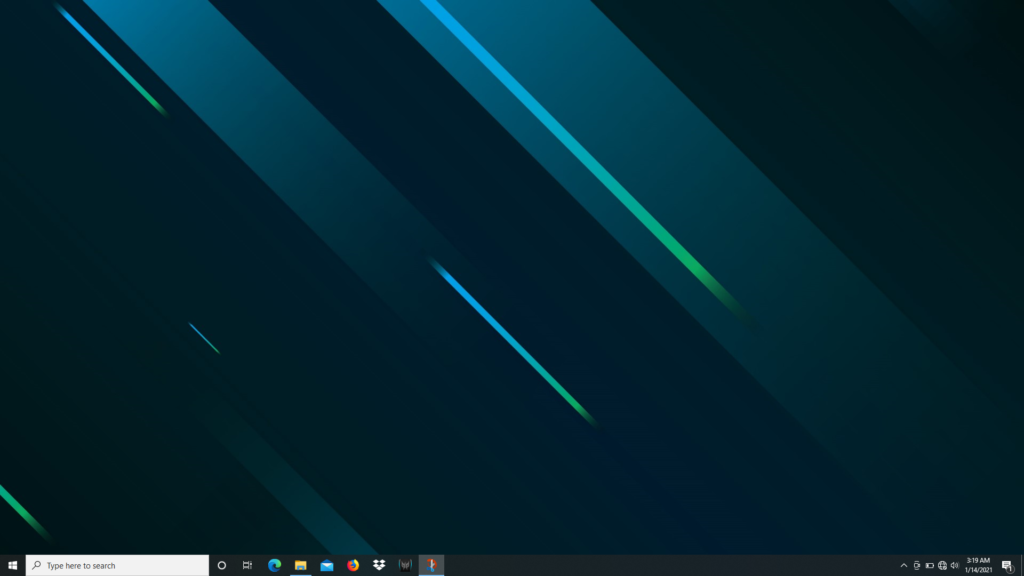
Task: Open the volume speaker icon
Action: click(x=955, y=566)
